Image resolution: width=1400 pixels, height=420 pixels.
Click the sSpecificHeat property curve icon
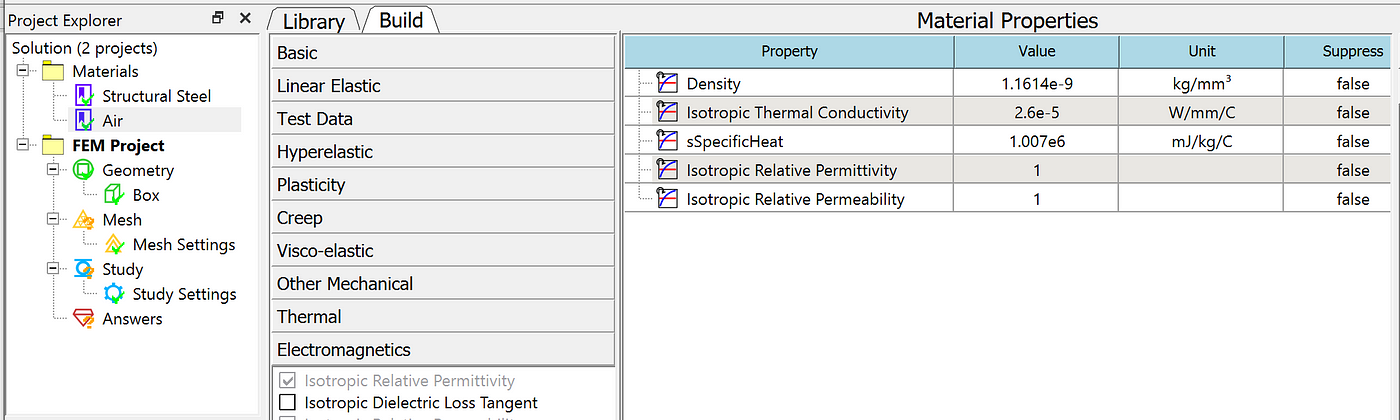tap(667, 141)
